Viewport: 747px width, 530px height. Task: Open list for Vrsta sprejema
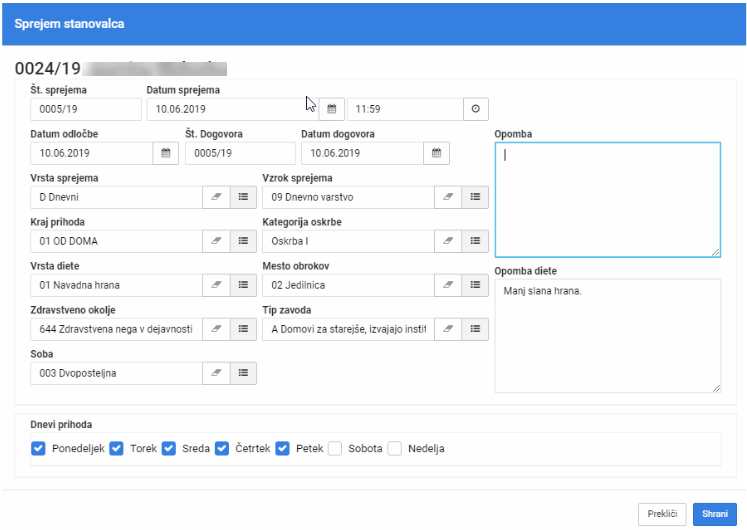243,197
